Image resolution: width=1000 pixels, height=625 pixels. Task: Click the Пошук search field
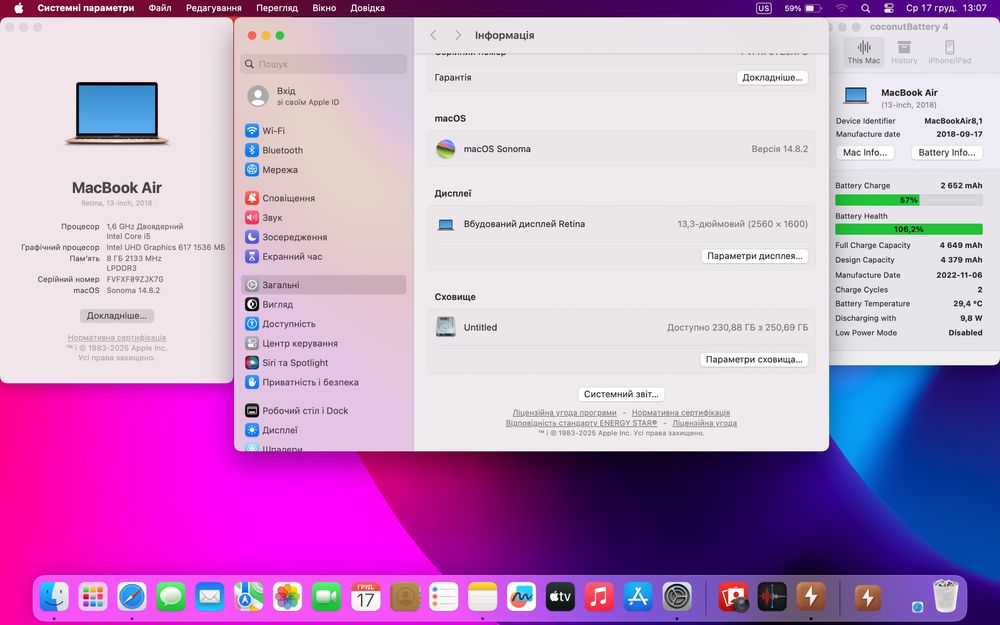324,64
